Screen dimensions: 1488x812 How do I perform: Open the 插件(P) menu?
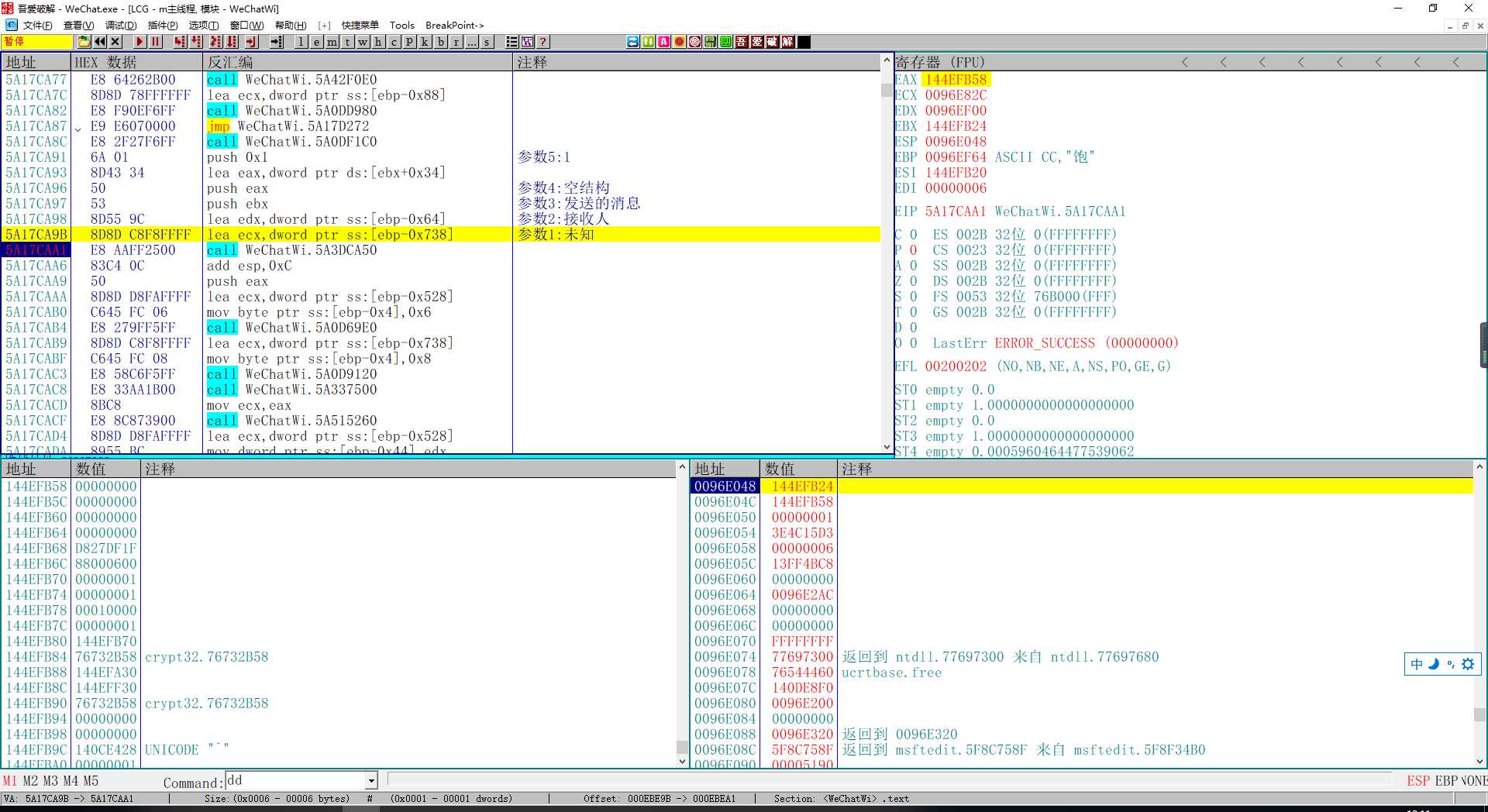163,26
